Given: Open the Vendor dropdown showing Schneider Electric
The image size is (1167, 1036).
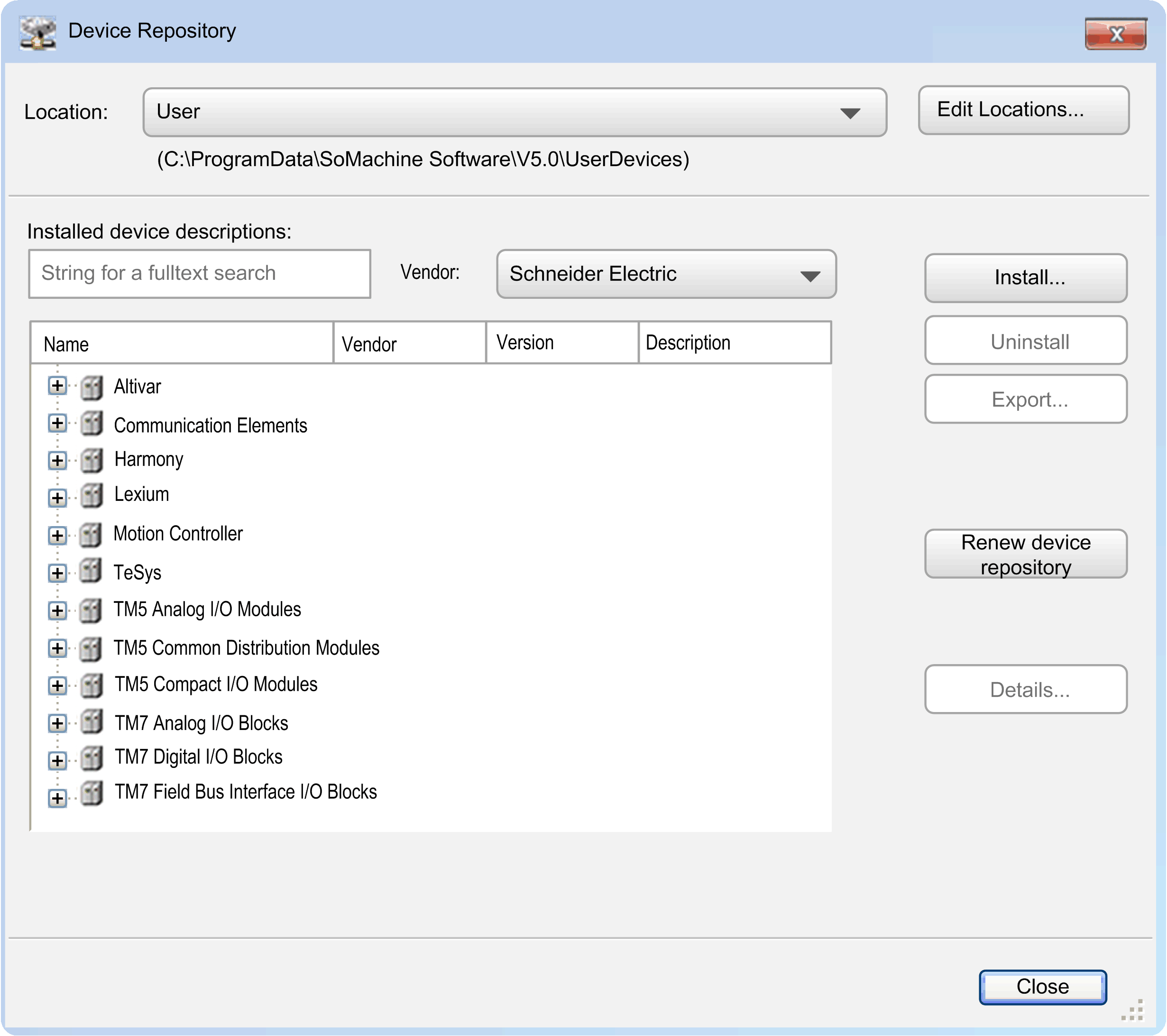Looking at the screenshot, I should coord(666,274).
